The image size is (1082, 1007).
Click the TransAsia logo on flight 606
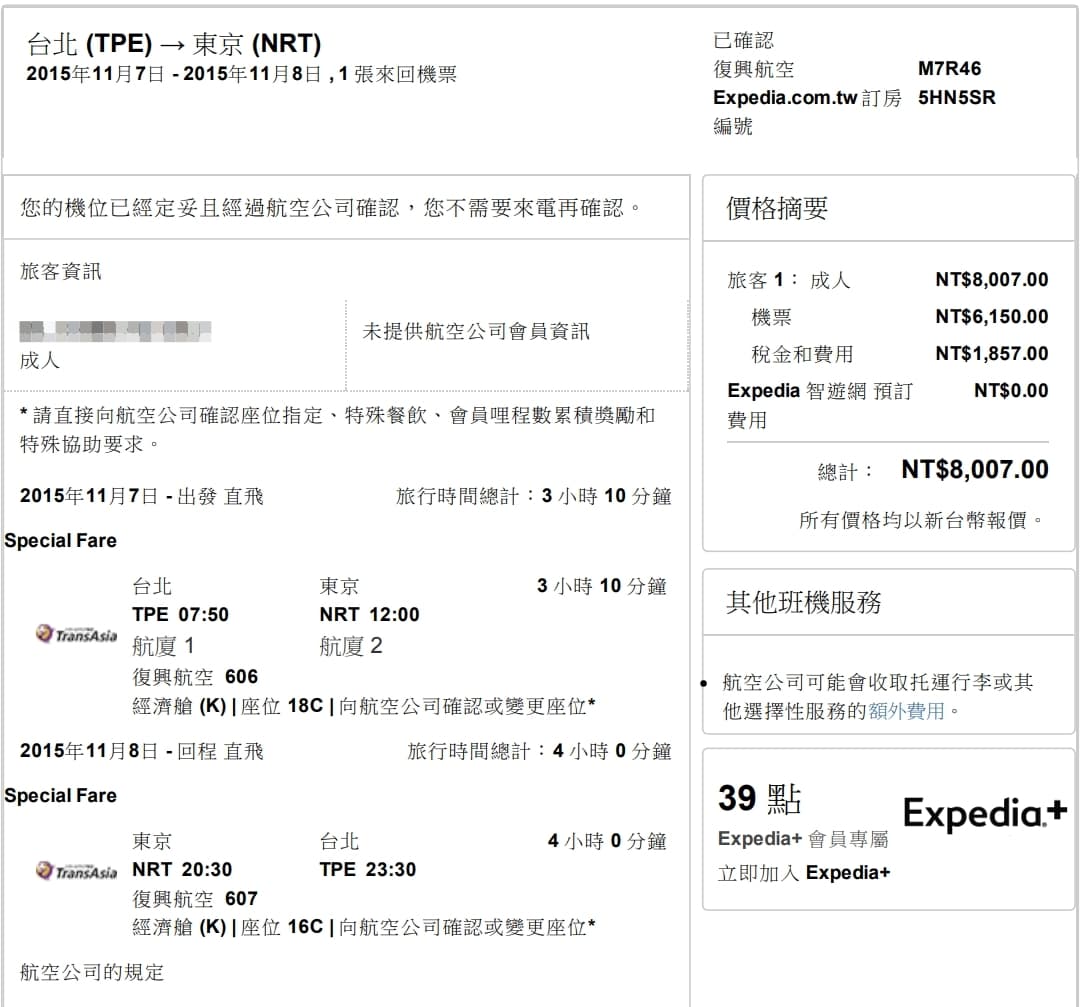(77, 633)
